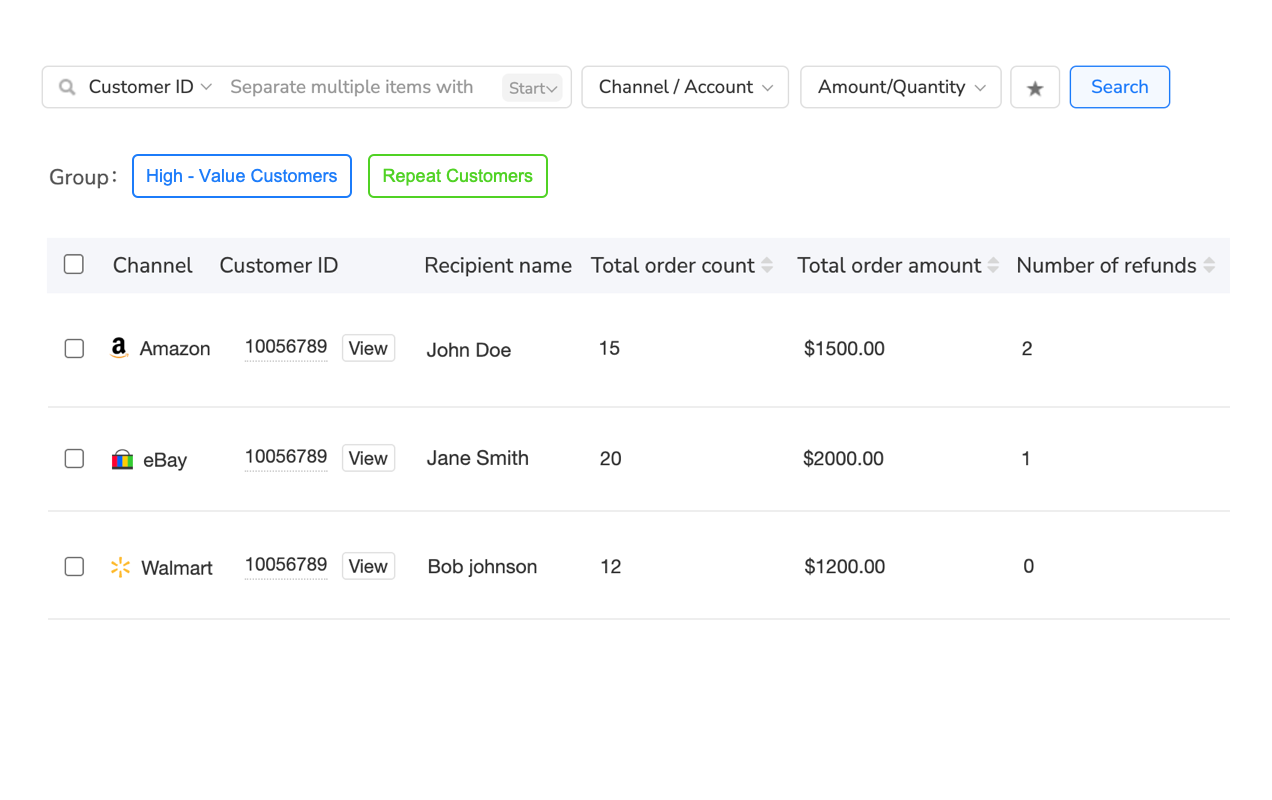Click the magnifying glass search icon
This screenshot has width=1272, height=800.
pos(66,87)
